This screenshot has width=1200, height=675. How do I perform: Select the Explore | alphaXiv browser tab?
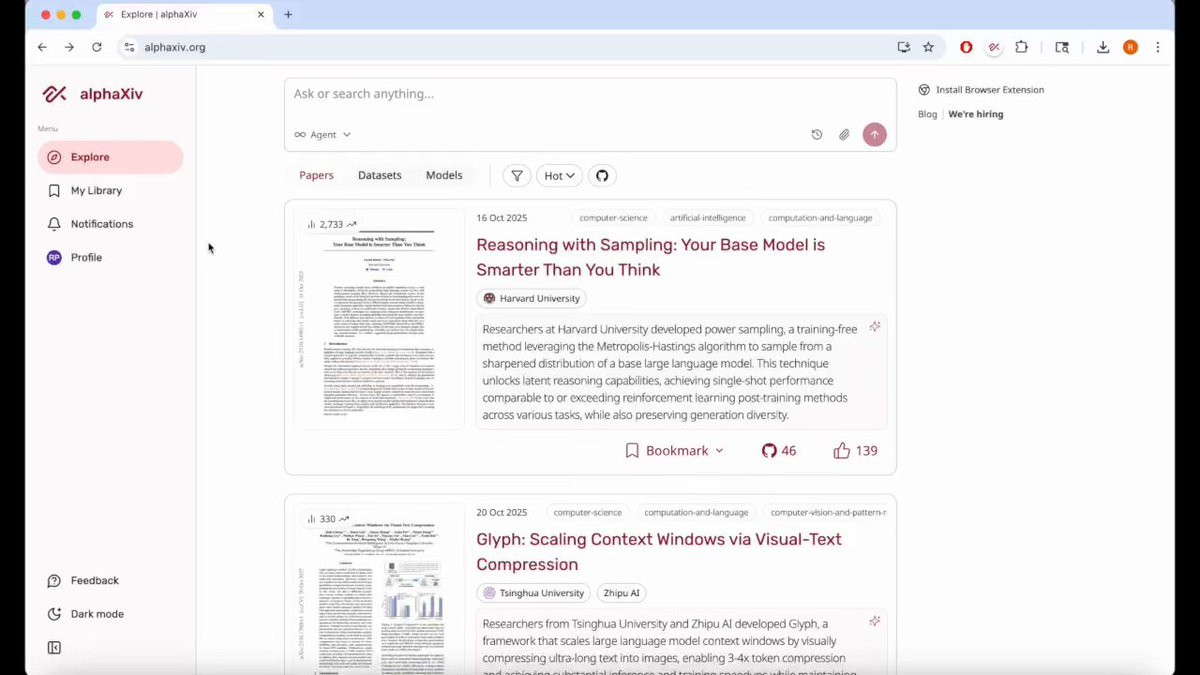(184, 14)
